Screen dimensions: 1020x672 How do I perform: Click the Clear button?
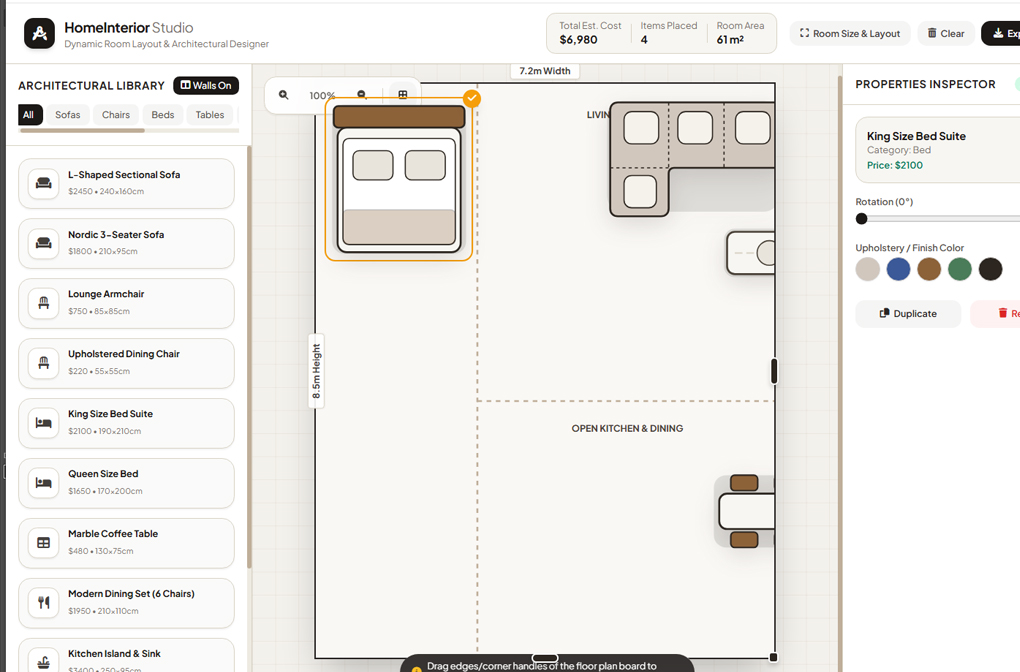[x=946, y=33]
